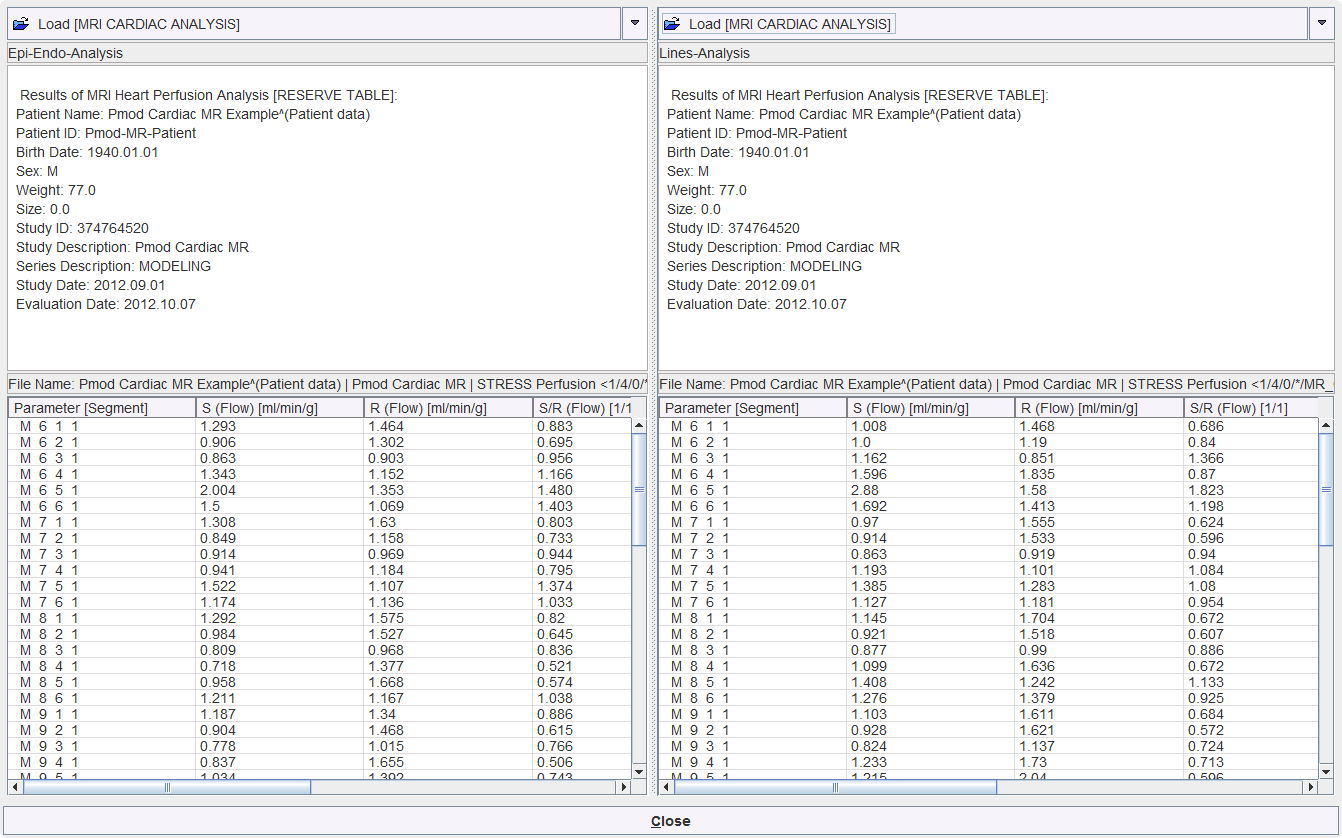1342x838 pixels.
Task: Sort by S (Flow) column in left table
Action: [x=280, y=408]
